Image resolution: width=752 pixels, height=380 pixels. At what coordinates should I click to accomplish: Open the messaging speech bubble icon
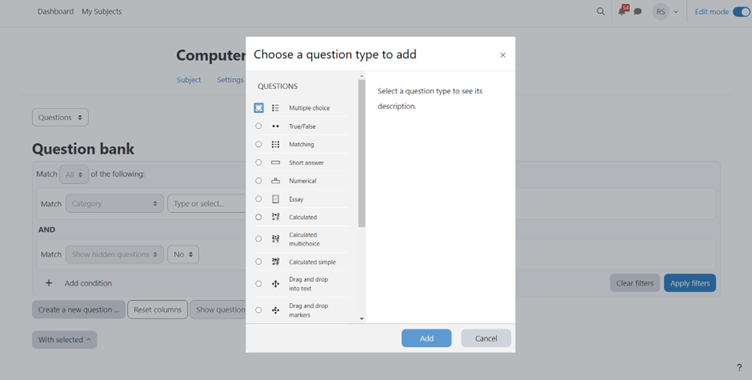[x=638, y=12]
